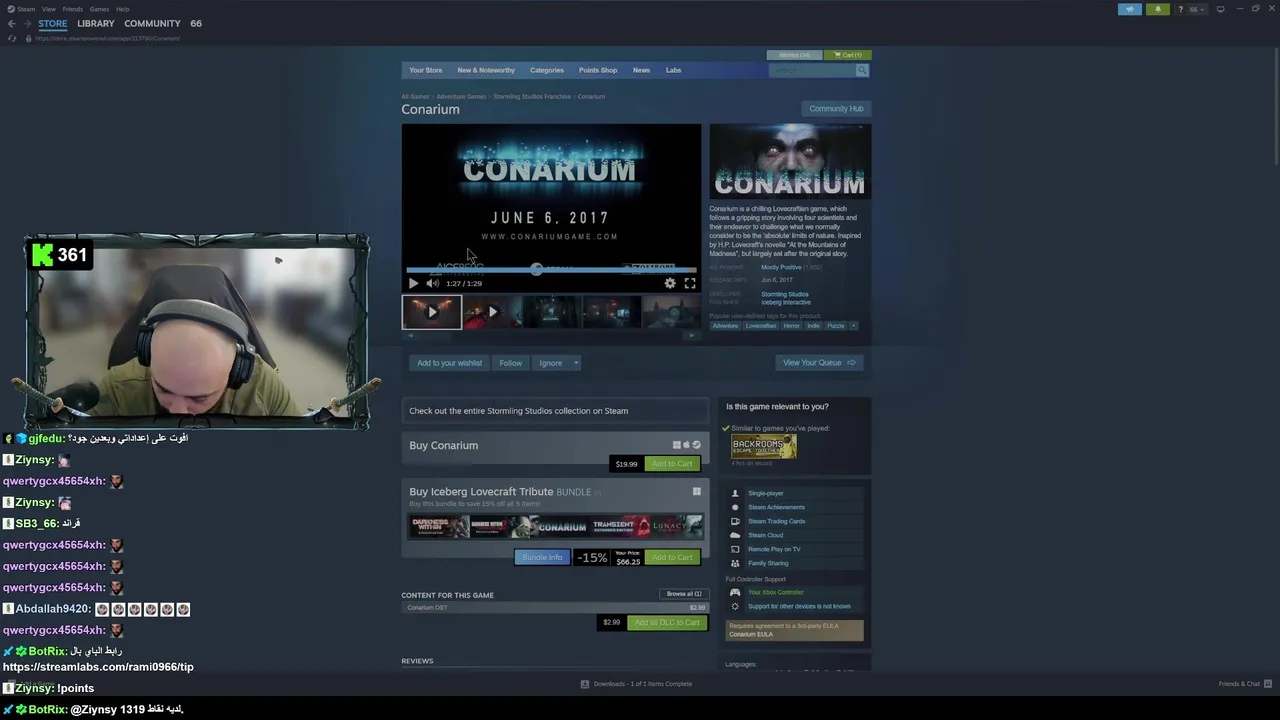Viewport: 1280px width, 720px height.
Task: Open the Conarium EULA link
Action: click(751, 634)
